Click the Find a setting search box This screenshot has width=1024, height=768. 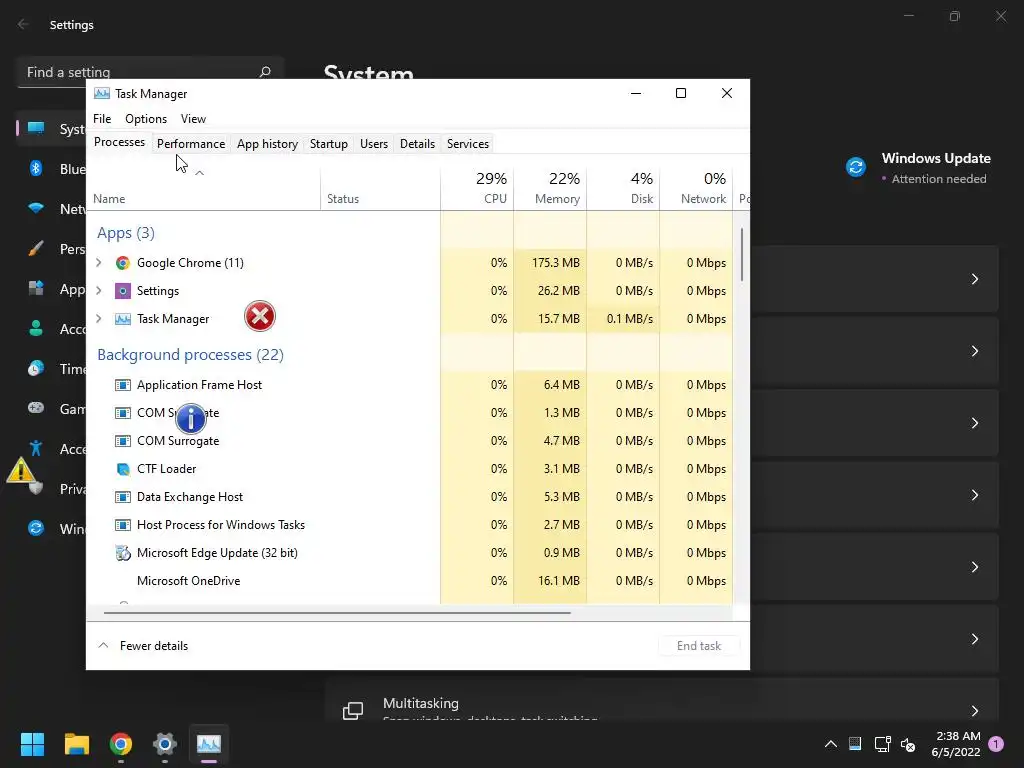click(150, 72)
